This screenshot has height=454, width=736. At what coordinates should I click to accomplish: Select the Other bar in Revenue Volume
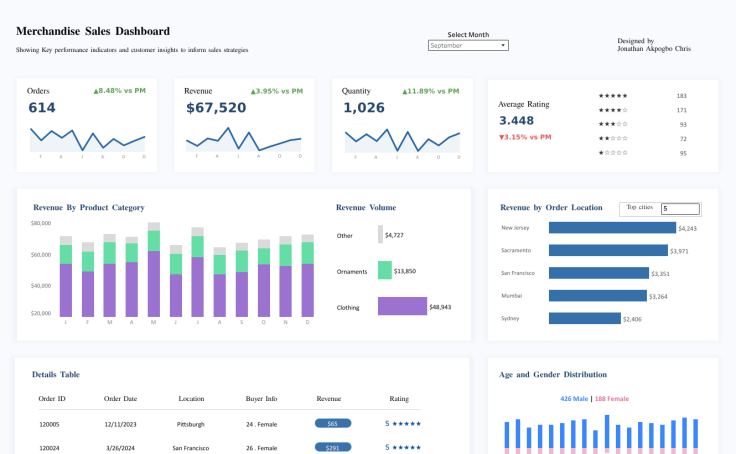point(380,234)
